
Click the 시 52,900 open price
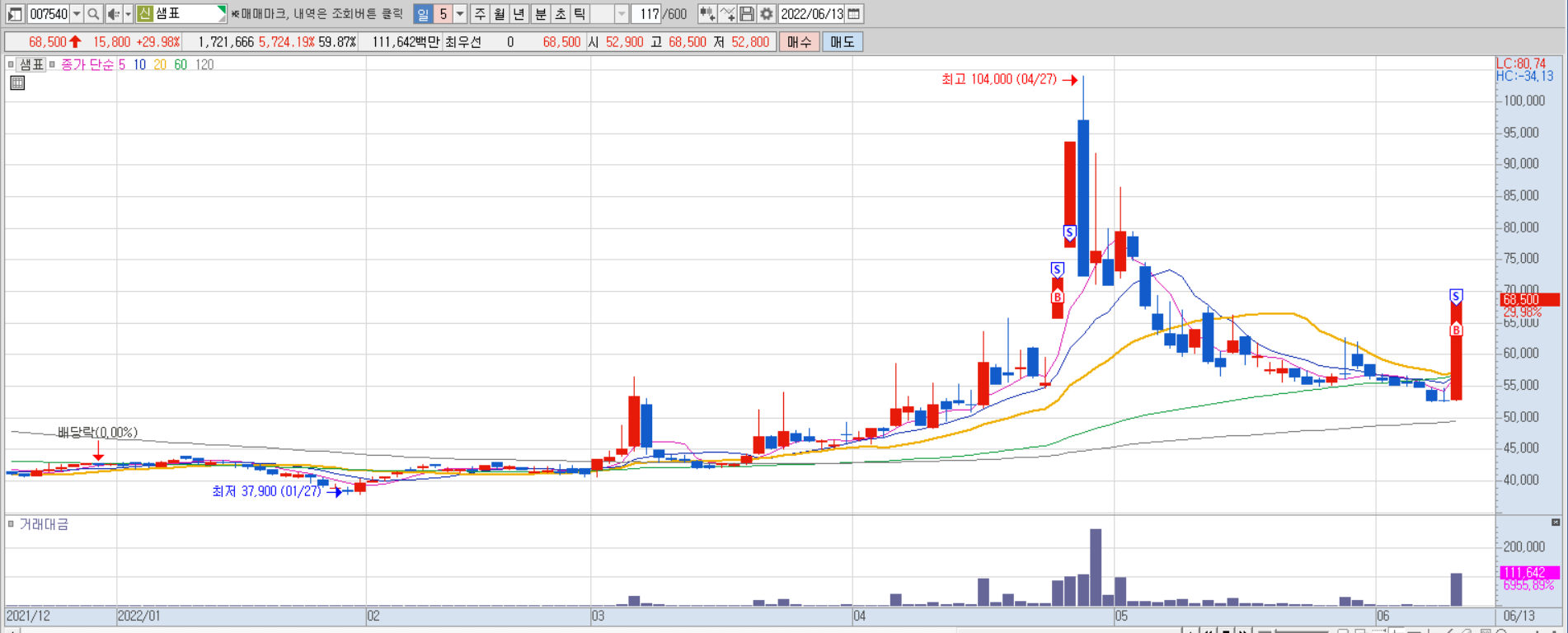point(615,42)
